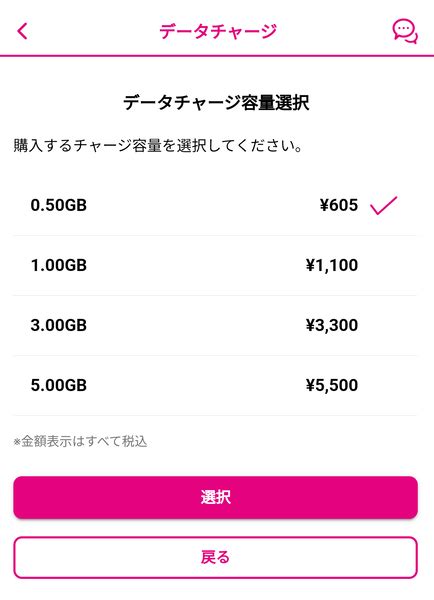Open the chat support icon
The image size is (434, 600).
(x=405, y=32)
